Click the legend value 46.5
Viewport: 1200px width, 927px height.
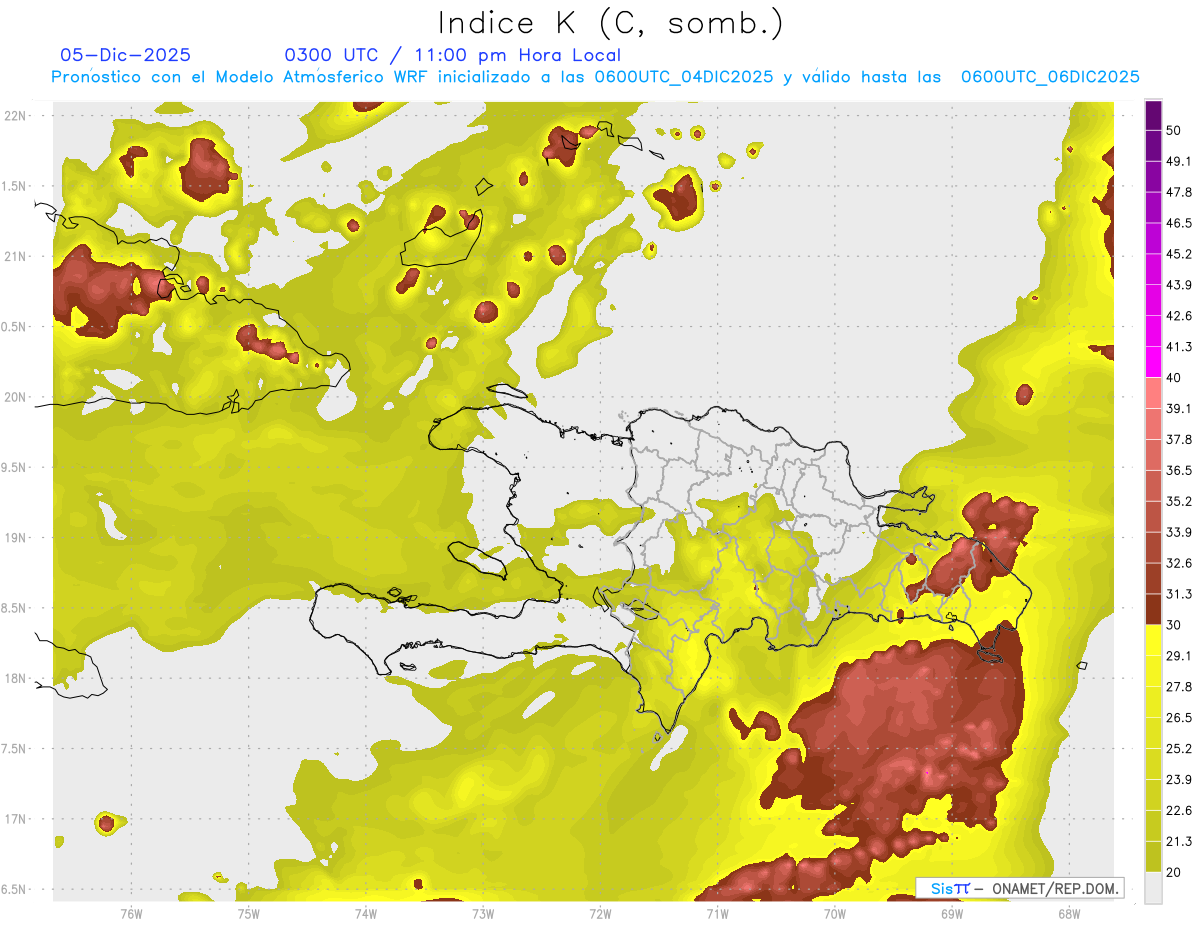pyautogui.click(x=1178, y=223)
